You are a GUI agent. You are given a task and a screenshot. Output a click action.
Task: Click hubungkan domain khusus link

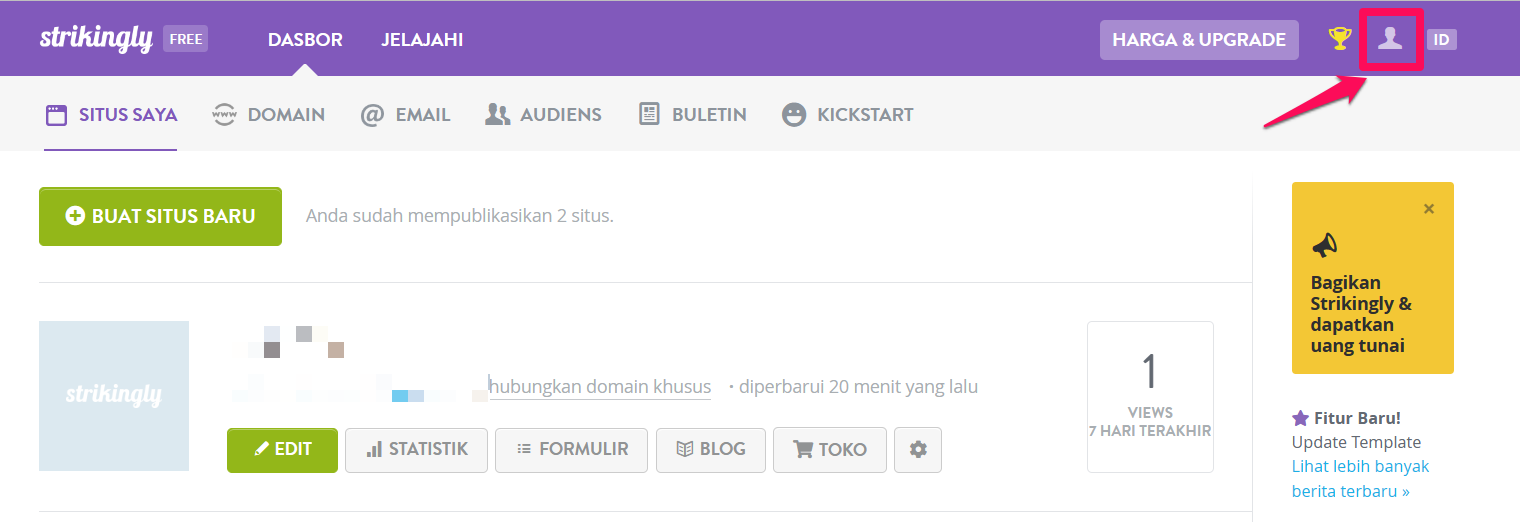click(x=601, y=386)
